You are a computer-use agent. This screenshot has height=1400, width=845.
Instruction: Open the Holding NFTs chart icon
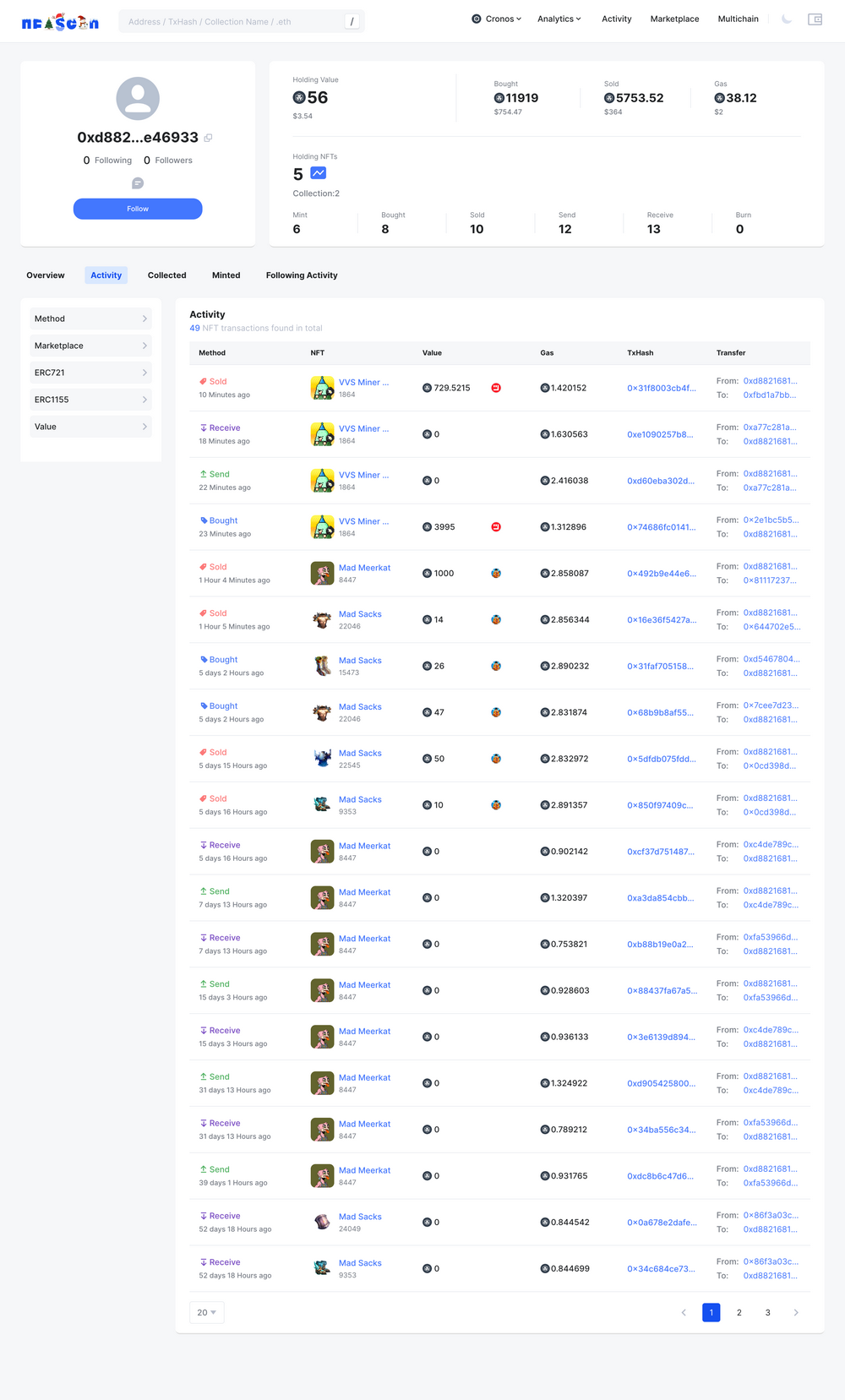click(318, 173)
